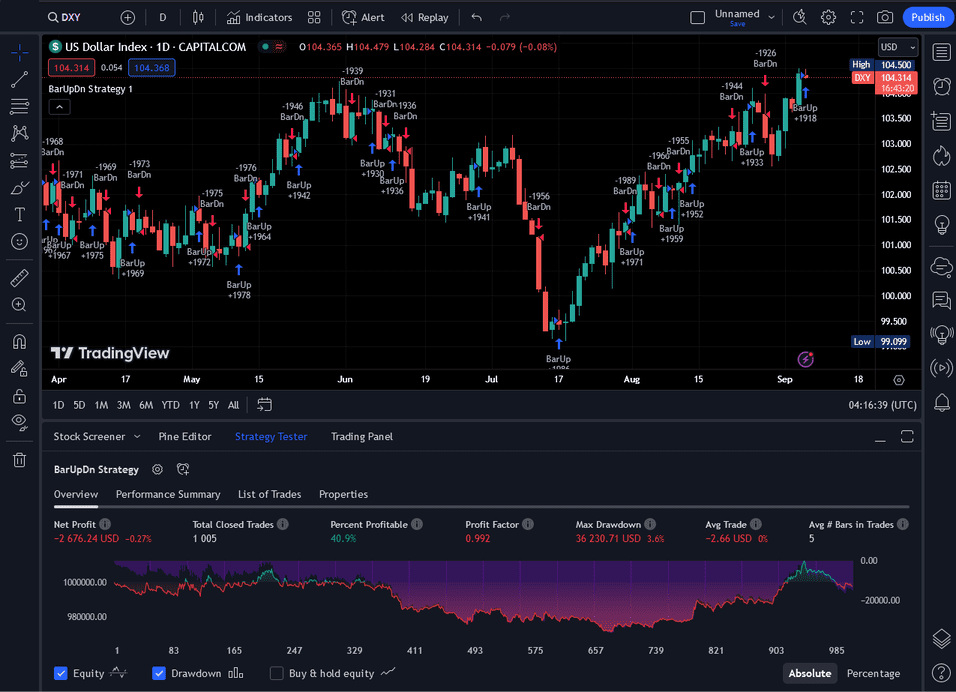The image size is (956, 692).
Task: Click the Replay button in top toolbar
Action: [425, 17]
